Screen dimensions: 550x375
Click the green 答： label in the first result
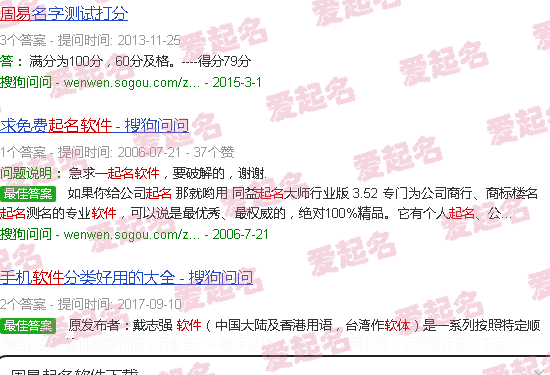(12, 61)
